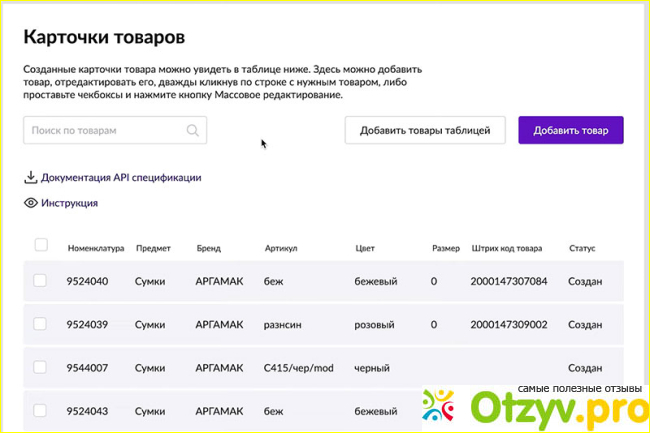Select checkbox for row 9524039

click(x=41, y=324)
